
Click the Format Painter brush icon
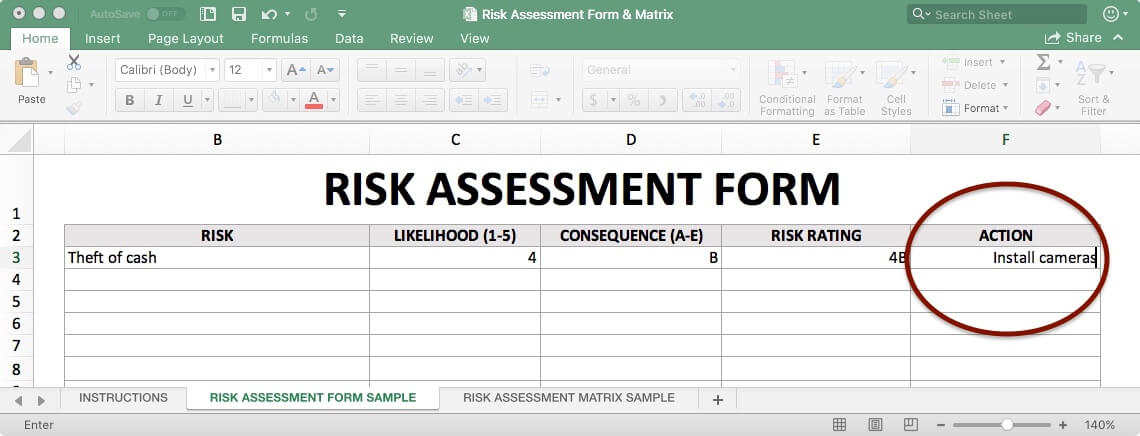74,108
